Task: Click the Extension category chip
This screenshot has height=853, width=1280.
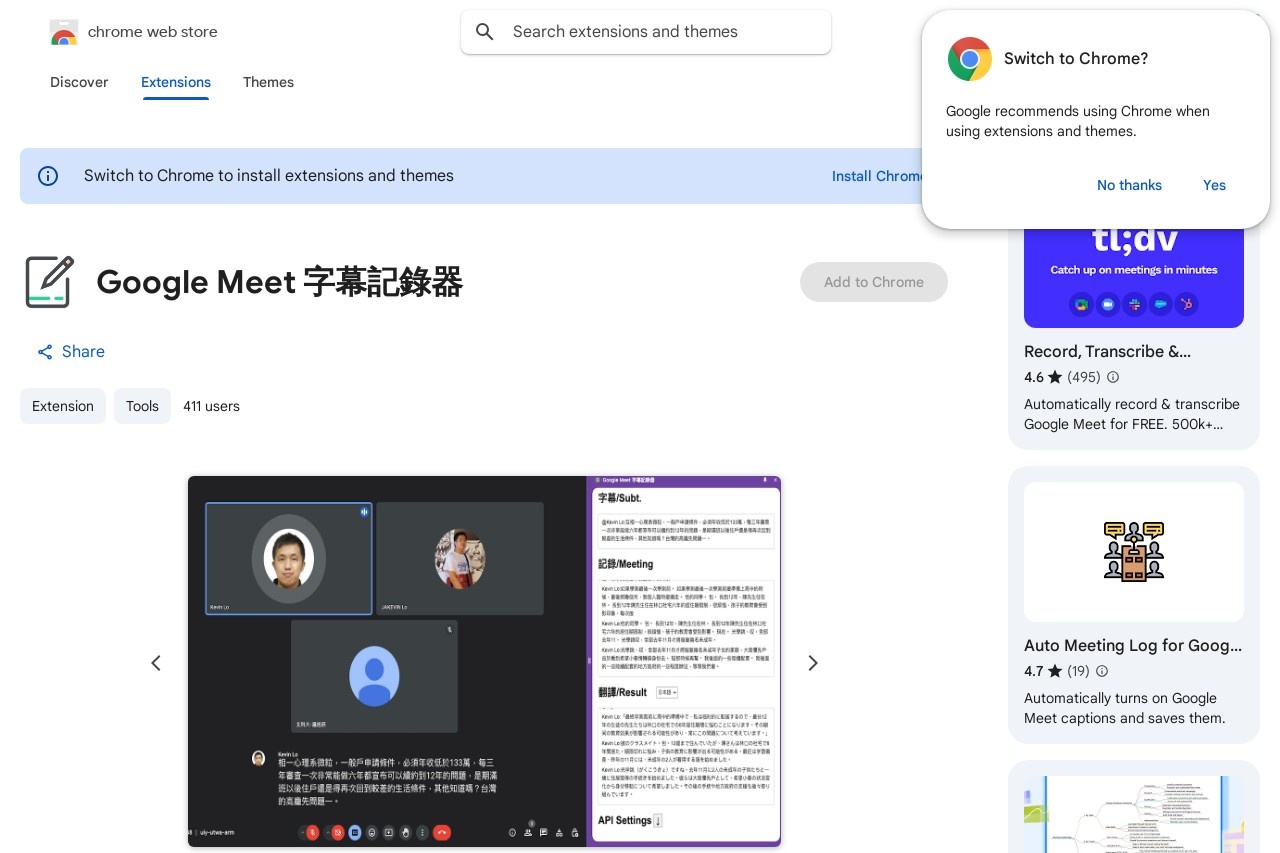Action: click(x=63, y=406)
